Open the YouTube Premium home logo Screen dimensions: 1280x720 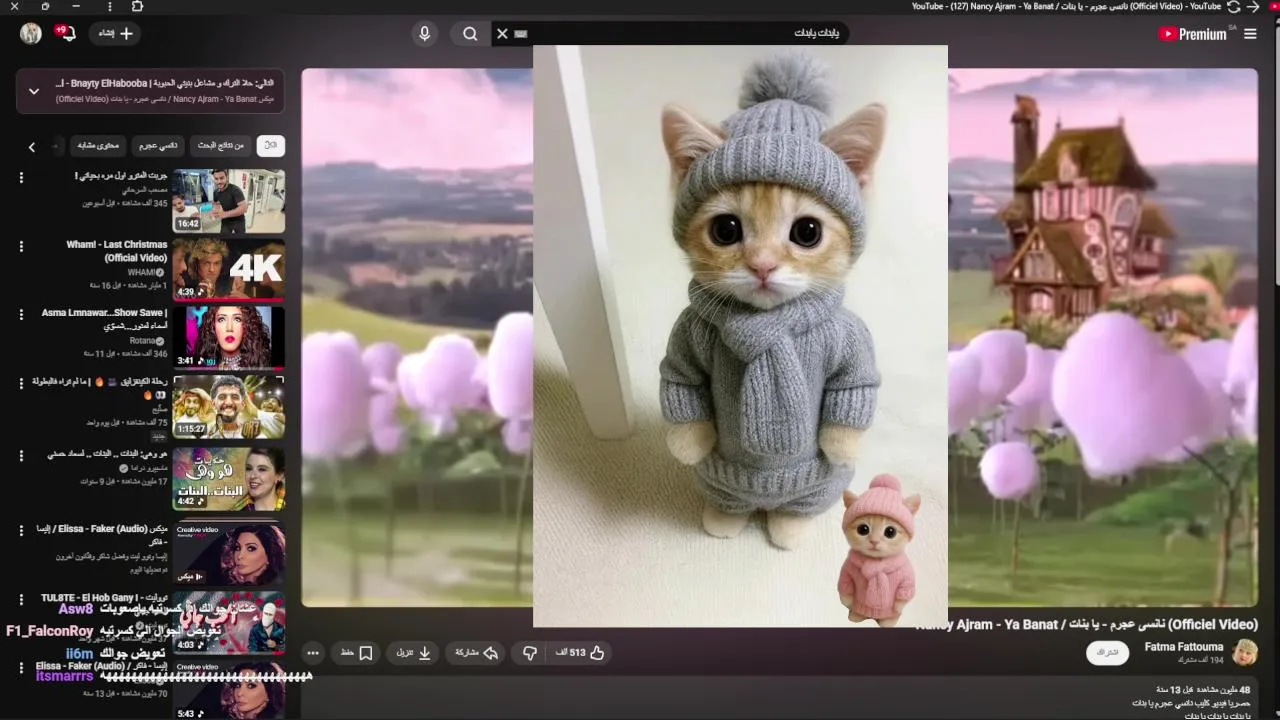point(1192,34)
